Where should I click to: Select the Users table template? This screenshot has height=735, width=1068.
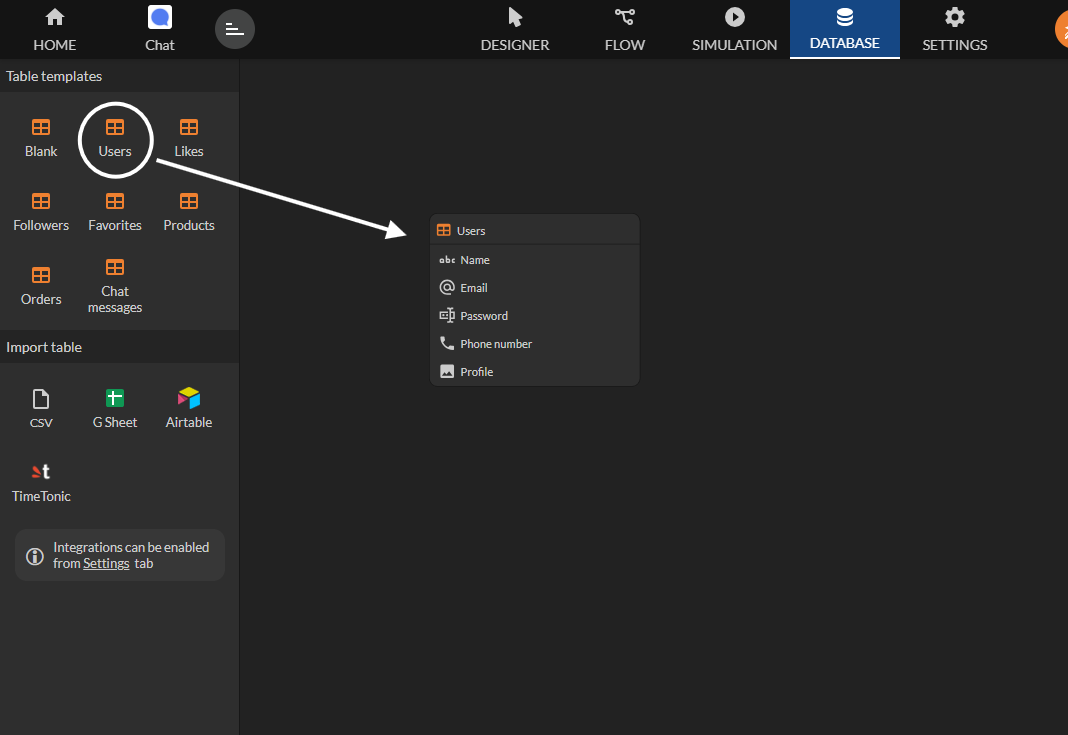click(x=115, y=138)
